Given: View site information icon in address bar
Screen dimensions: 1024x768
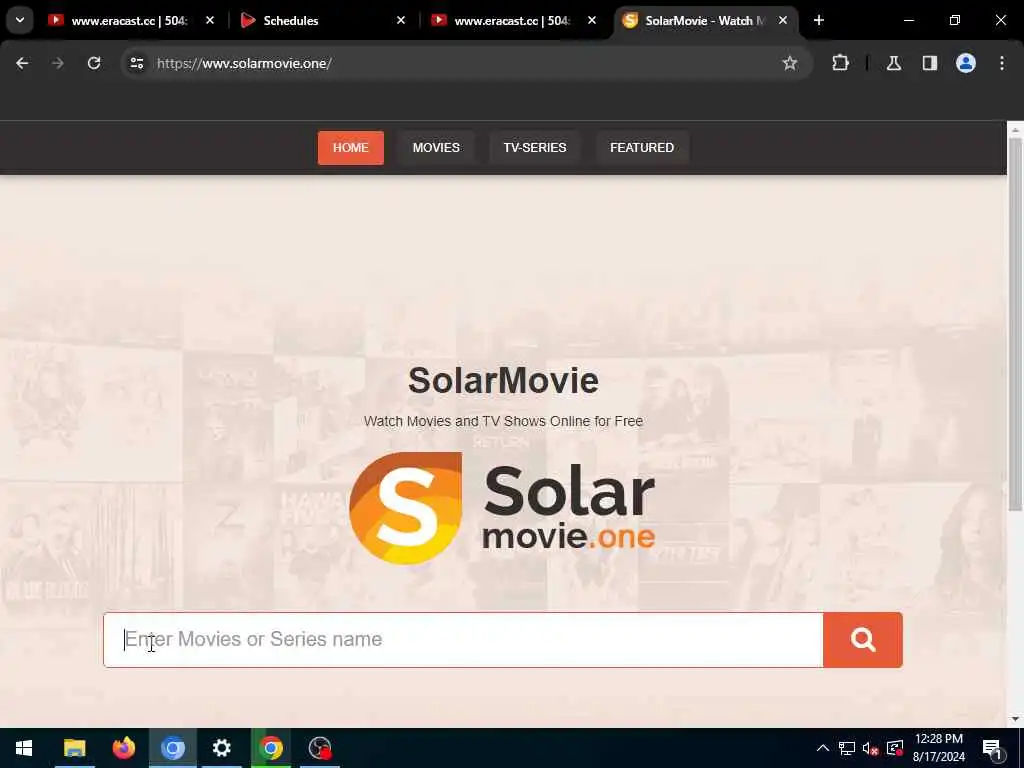Looking at the screenshot, I should (136, 63).
